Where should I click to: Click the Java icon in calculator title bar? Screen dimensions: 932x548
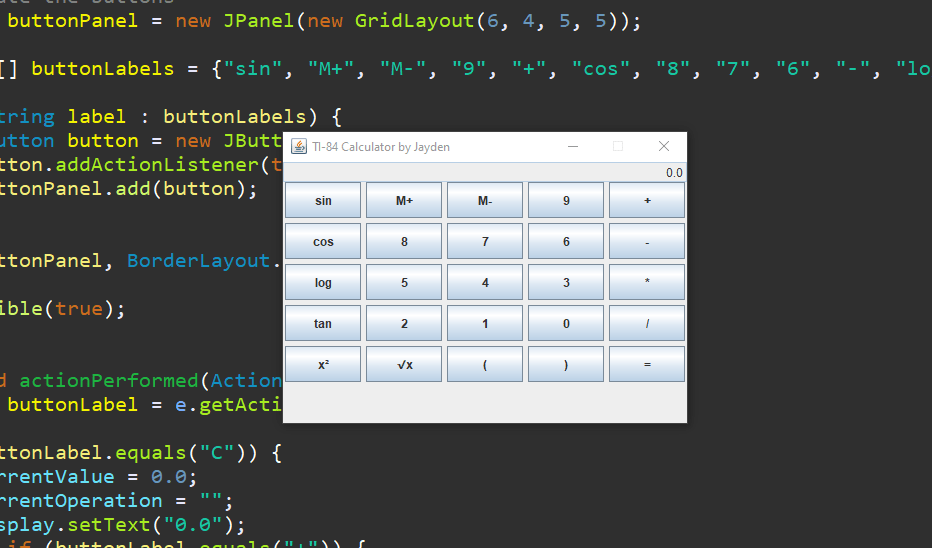299,146
